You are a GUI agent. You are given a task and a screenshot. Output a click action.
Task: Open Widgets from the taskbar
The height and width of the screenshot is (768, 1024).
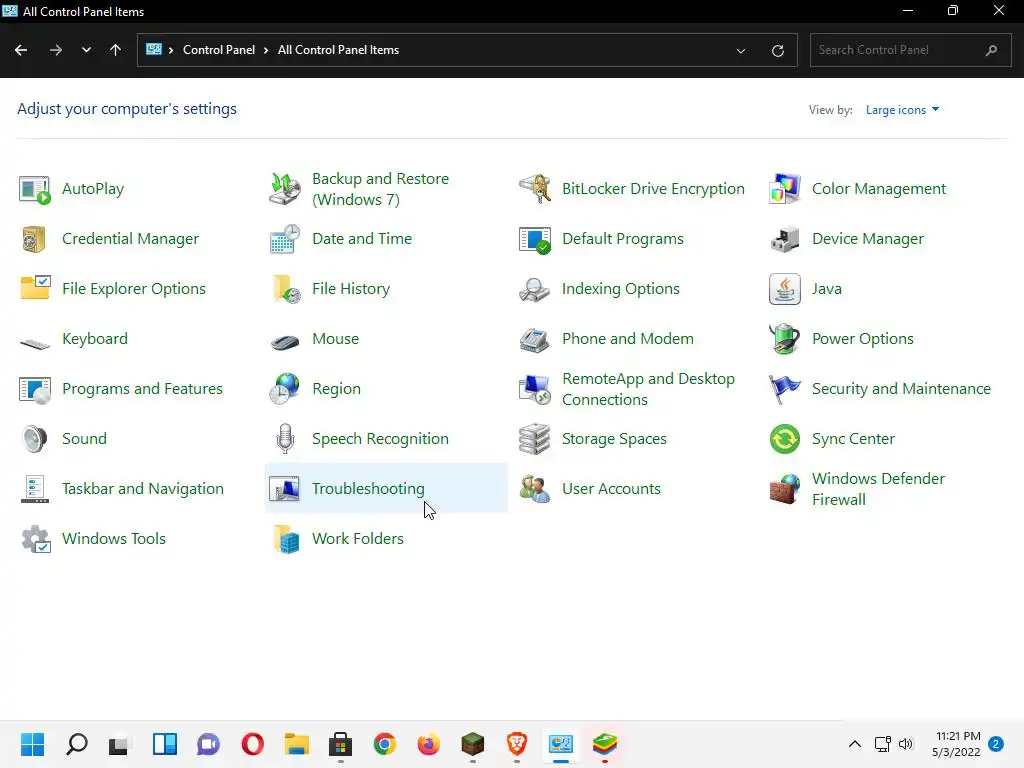(165, 744)
